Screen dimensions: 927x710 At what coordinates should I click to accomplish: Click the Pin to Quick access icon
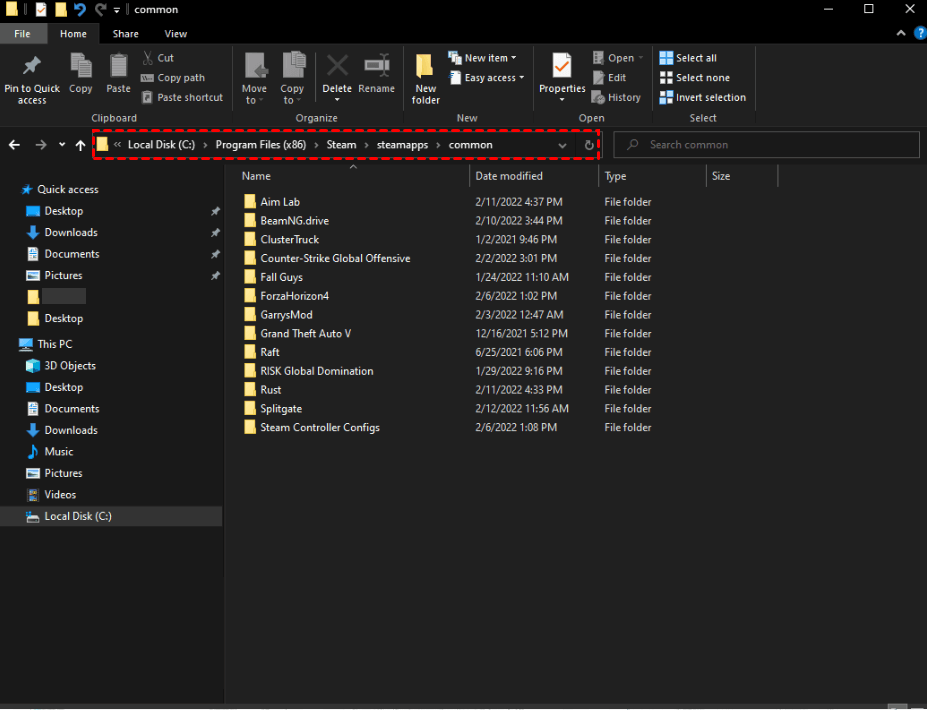(32, 68)
